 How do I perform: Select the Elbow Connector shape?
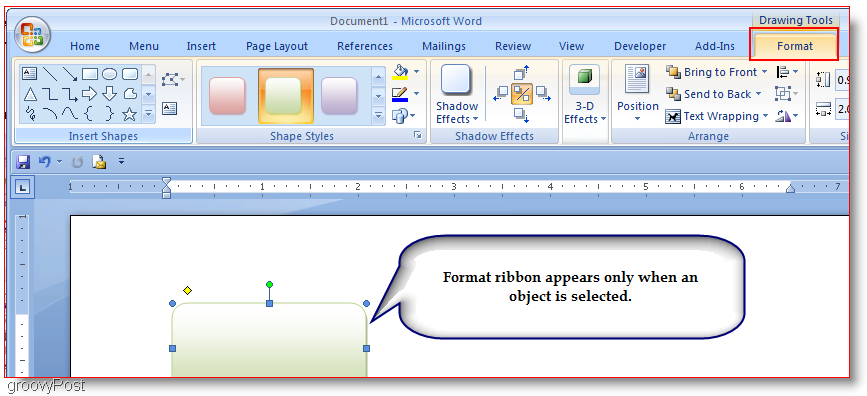coord(50,94)
